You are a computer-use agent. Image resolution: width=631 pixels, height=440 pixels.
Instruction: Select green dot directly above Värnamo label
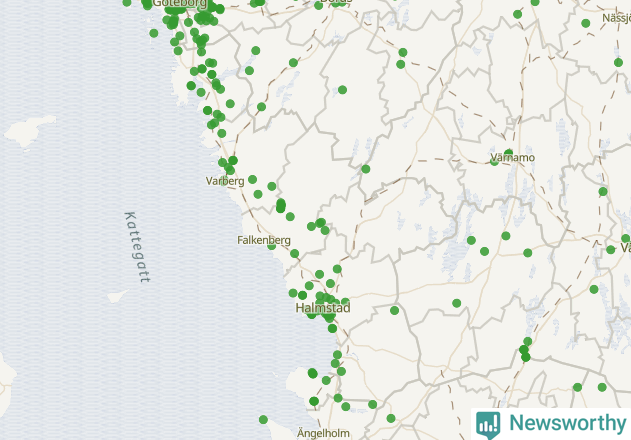click(509, 153)
